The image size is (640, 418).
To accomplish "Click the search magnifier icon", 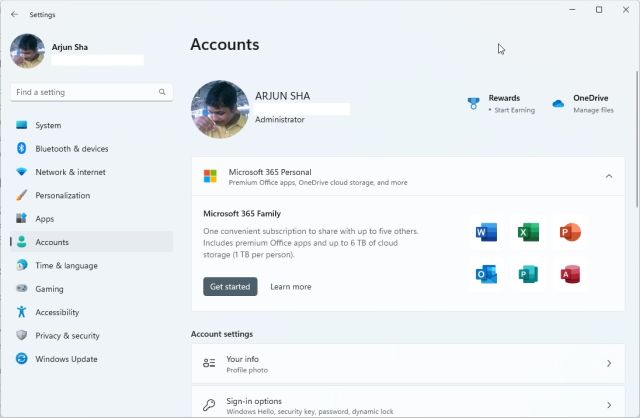I will 162,92.
